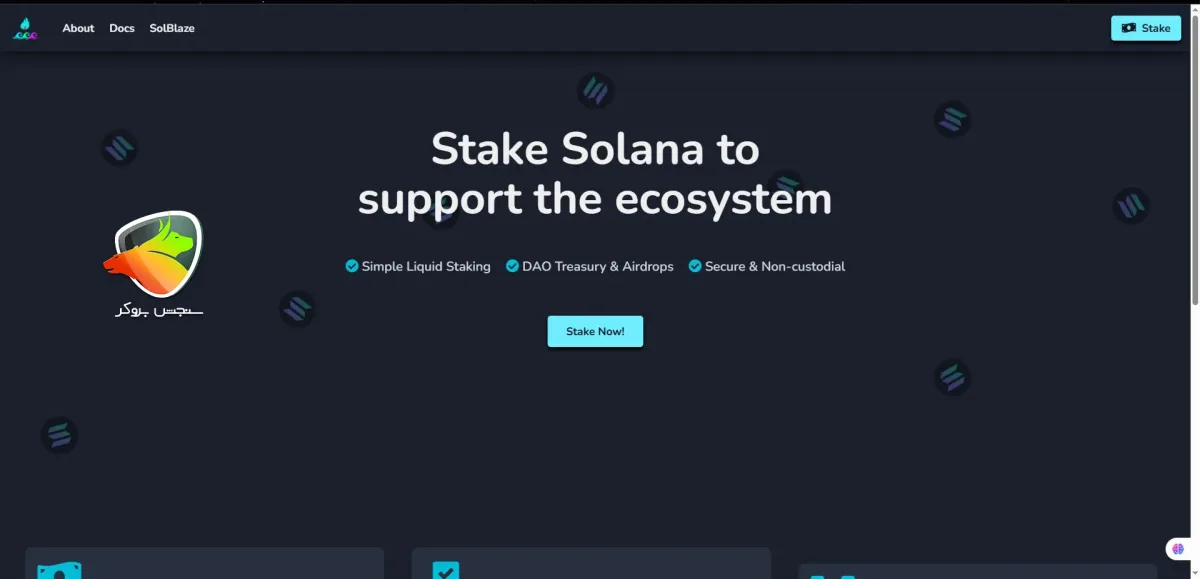Click the money icon on Stake button
This screenshot has width=1200, height=579.
coord(1129,28)
